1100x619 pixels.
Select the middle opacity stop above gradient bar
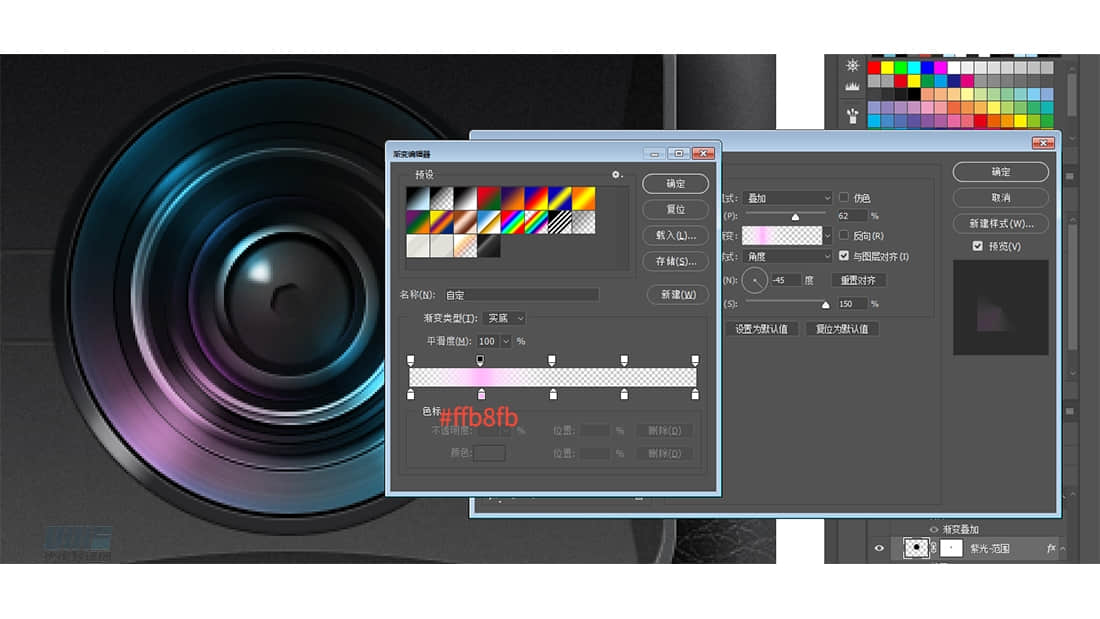(552, 360)
